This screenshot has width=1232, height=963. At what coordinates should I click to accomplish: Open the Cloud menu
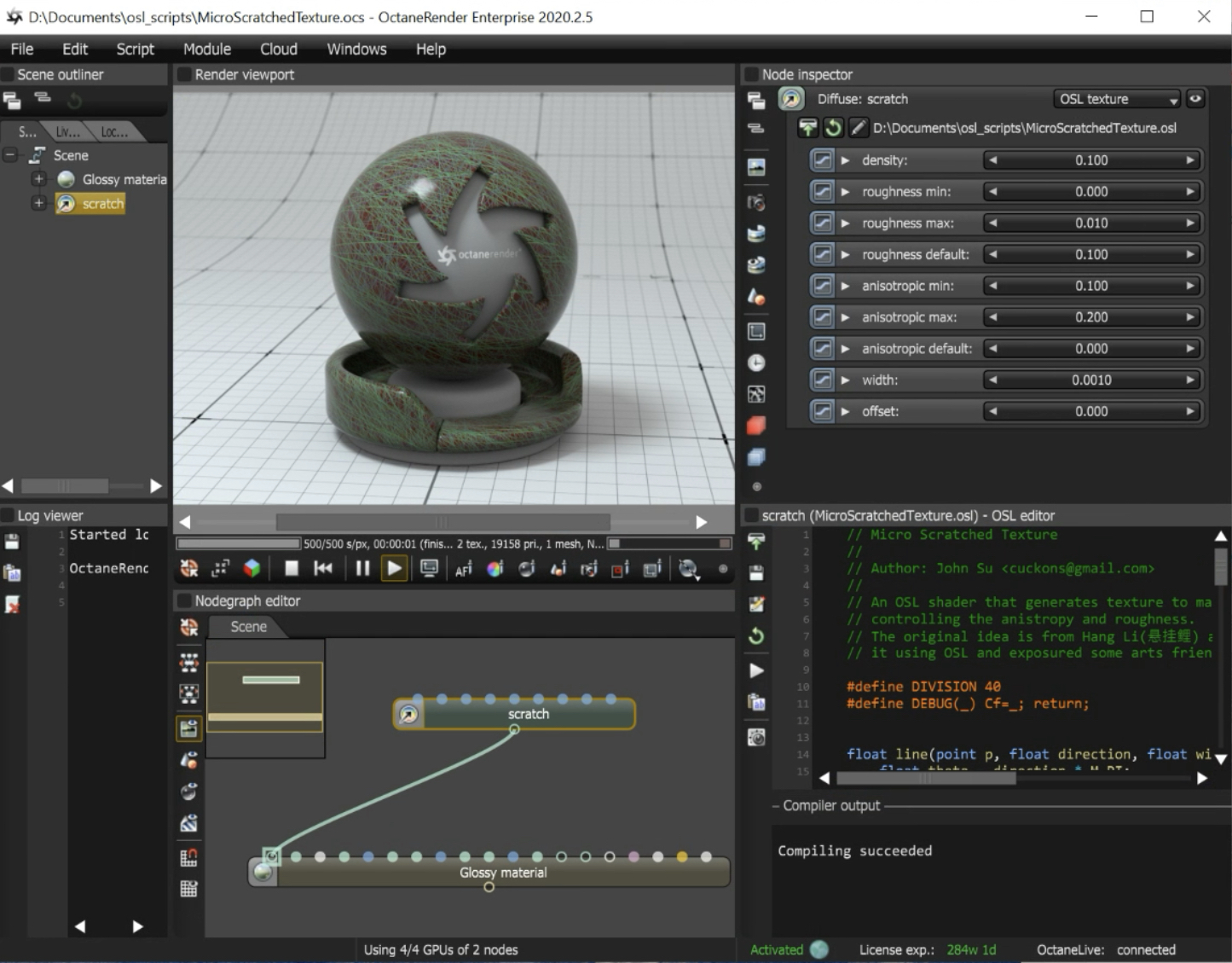tap(279, 49)
